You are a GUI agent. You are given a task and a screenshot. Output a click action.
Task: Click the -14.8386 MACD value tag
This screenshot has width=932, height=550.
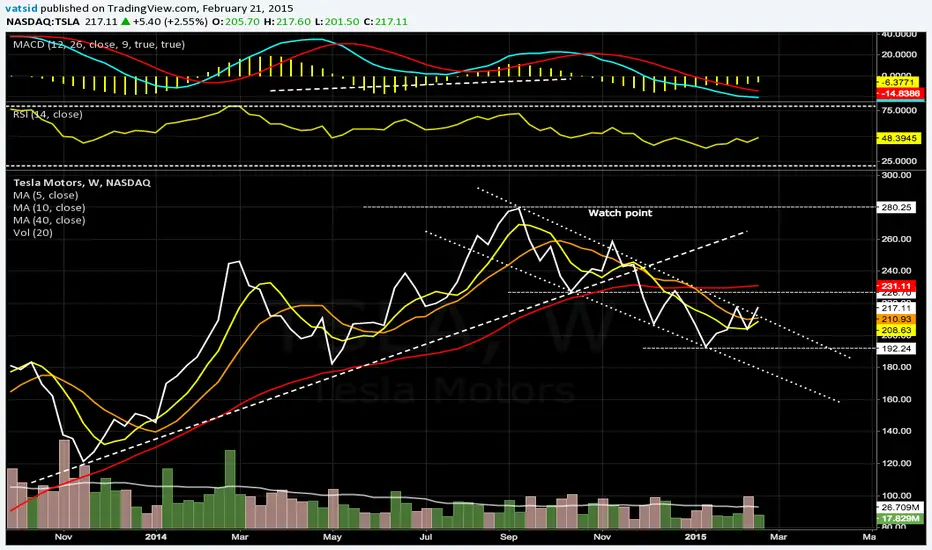click(x=899, y=93)
